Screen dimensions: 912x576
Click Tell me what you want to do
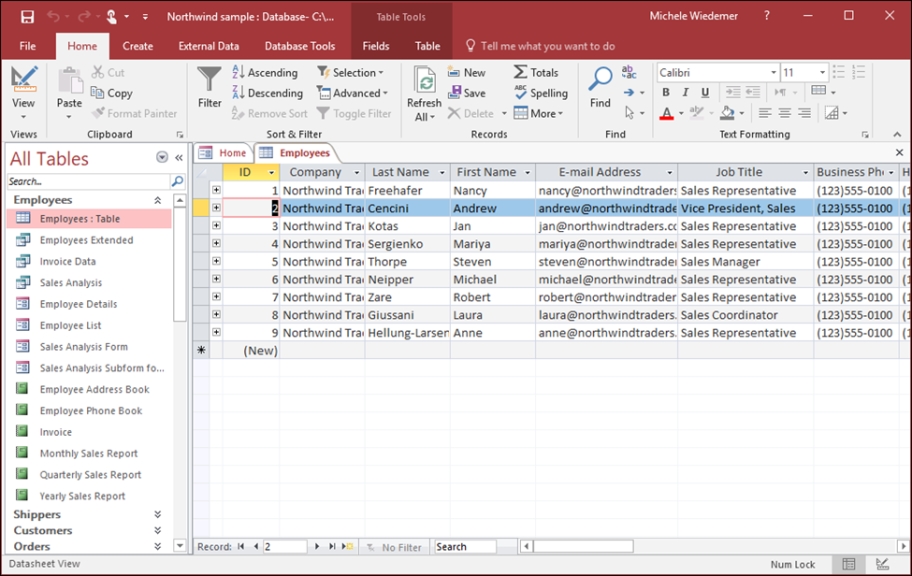point(540,46)
